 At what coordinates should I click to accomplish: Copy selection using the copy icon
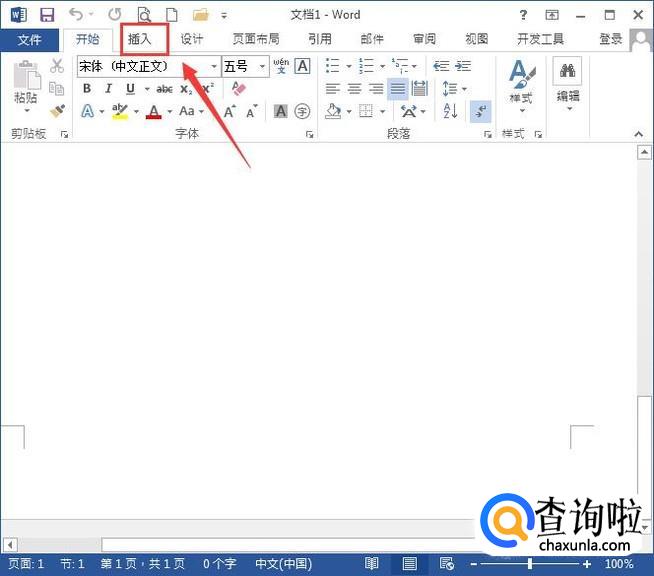(56, 88)
